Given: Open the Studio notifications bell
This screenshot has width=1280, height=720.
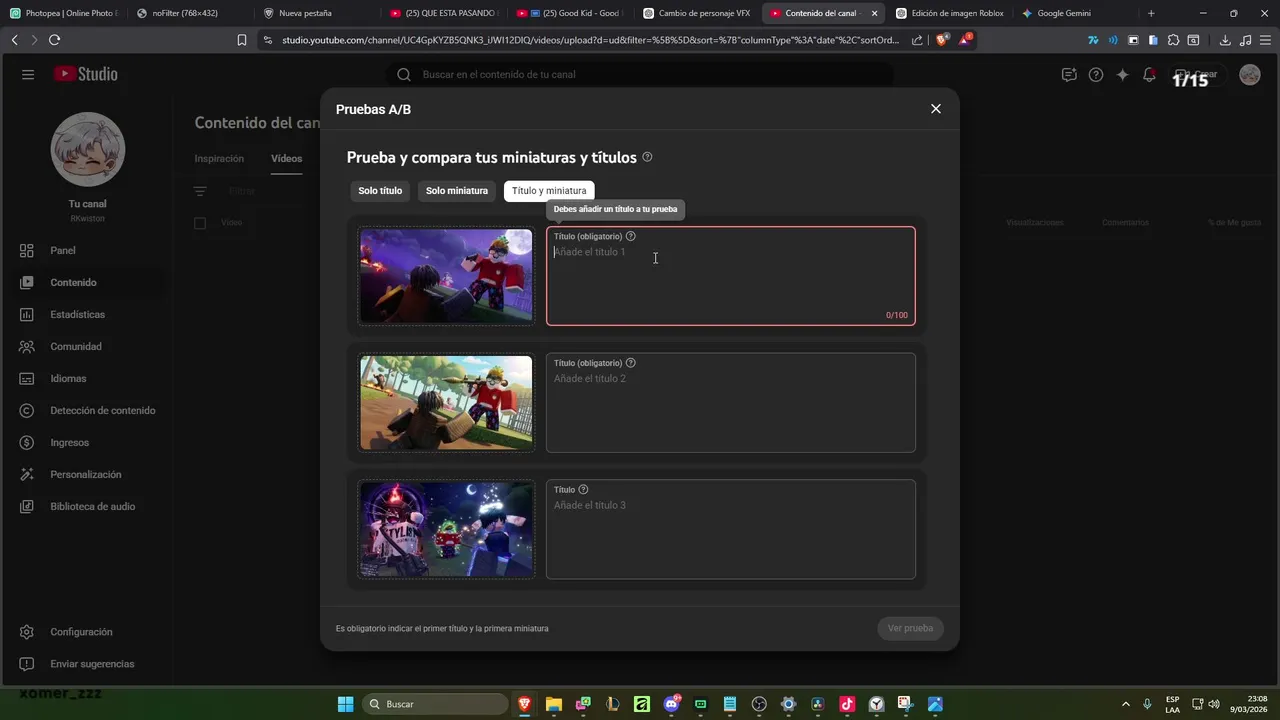Looking at the screenshot, I should tap(1150, 74).
